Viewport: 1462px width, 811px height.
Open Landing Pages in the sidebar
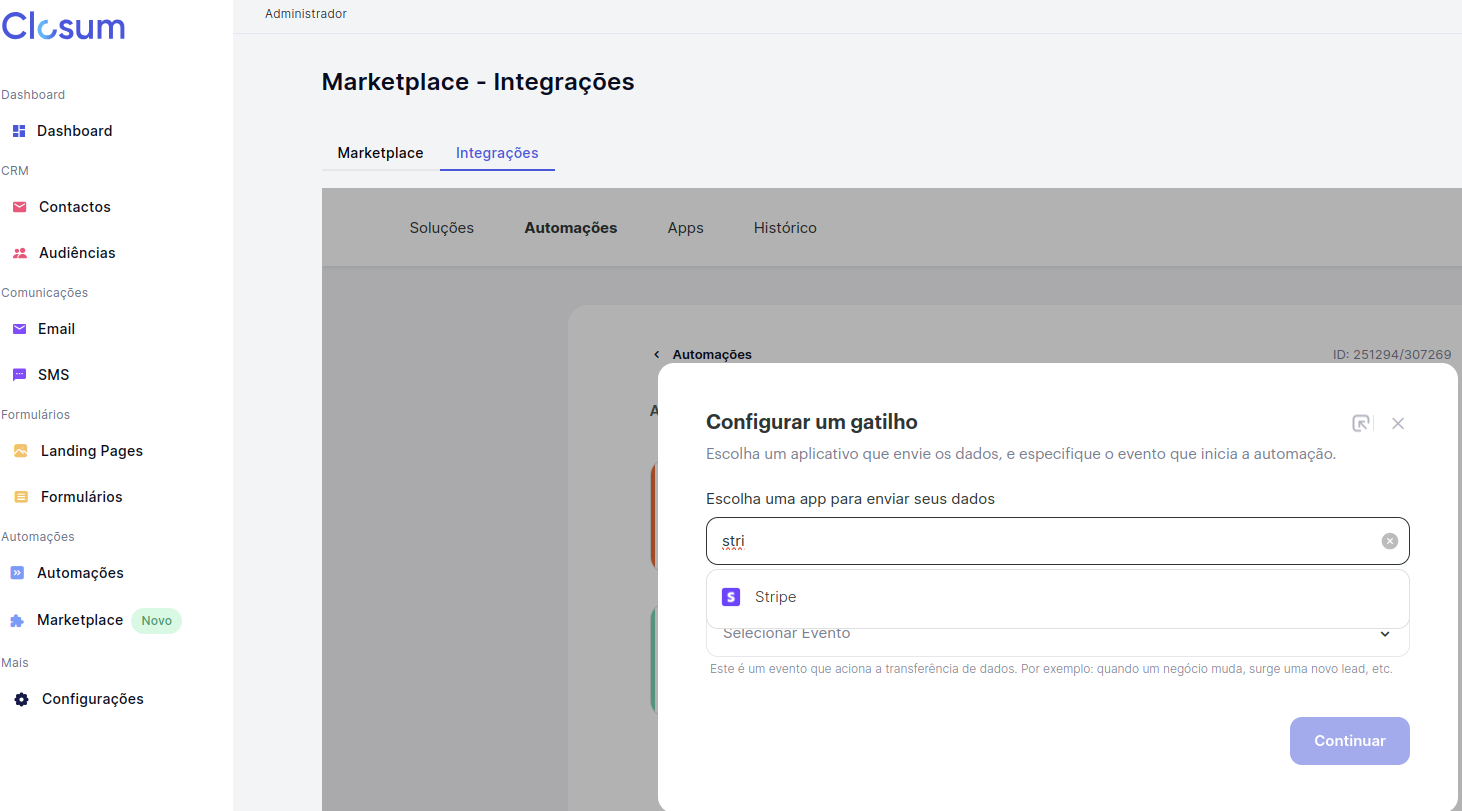tap(92, 451)
